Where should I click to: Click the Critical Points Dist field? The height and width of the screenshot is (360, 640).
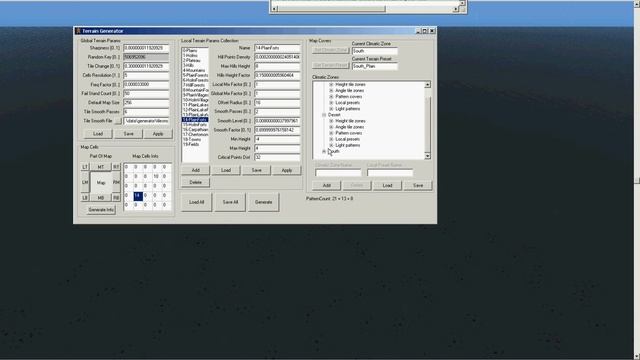pyautogui.click(x=277, y=157)
